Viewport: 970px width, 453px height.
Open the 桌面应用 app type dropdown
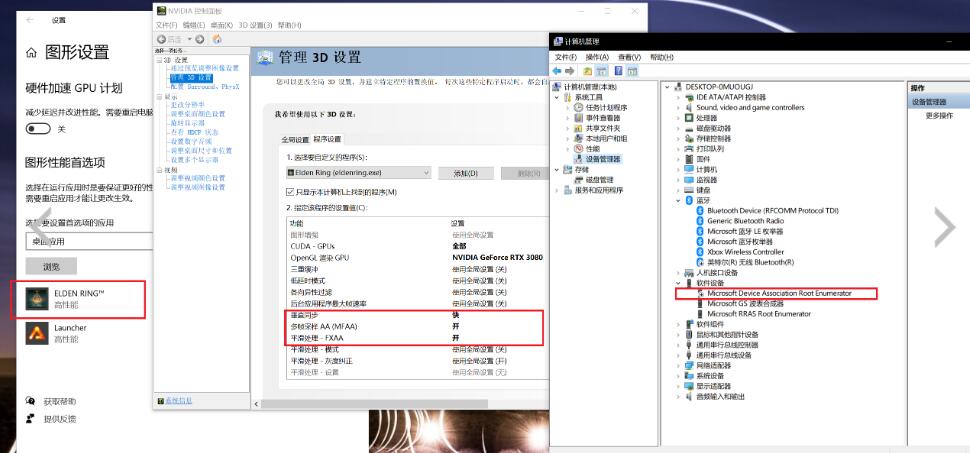click(x=89, y=241)
